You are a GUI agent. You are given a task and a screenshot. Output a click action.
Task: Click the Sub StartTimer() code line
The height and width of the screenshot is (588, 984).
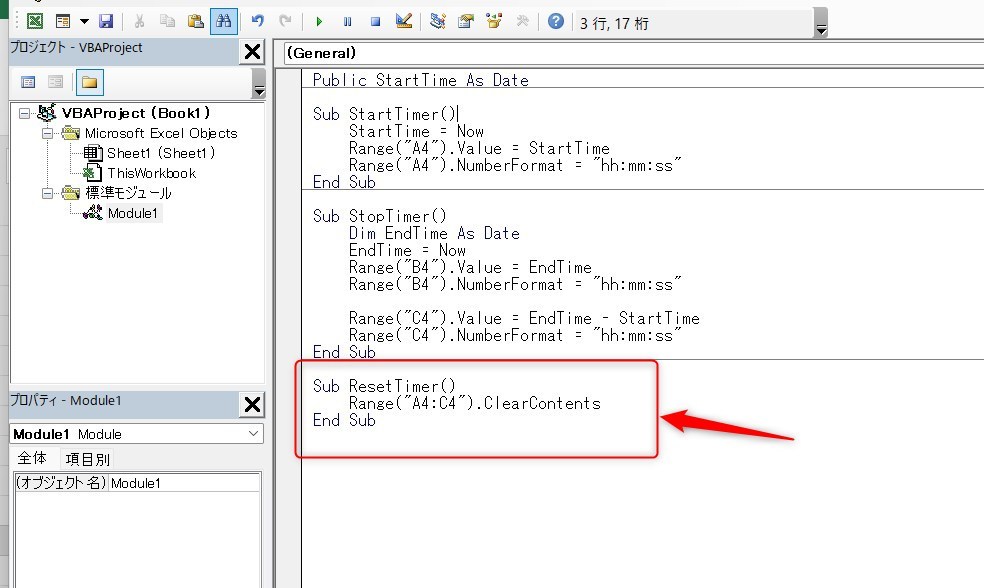[384, 114]
